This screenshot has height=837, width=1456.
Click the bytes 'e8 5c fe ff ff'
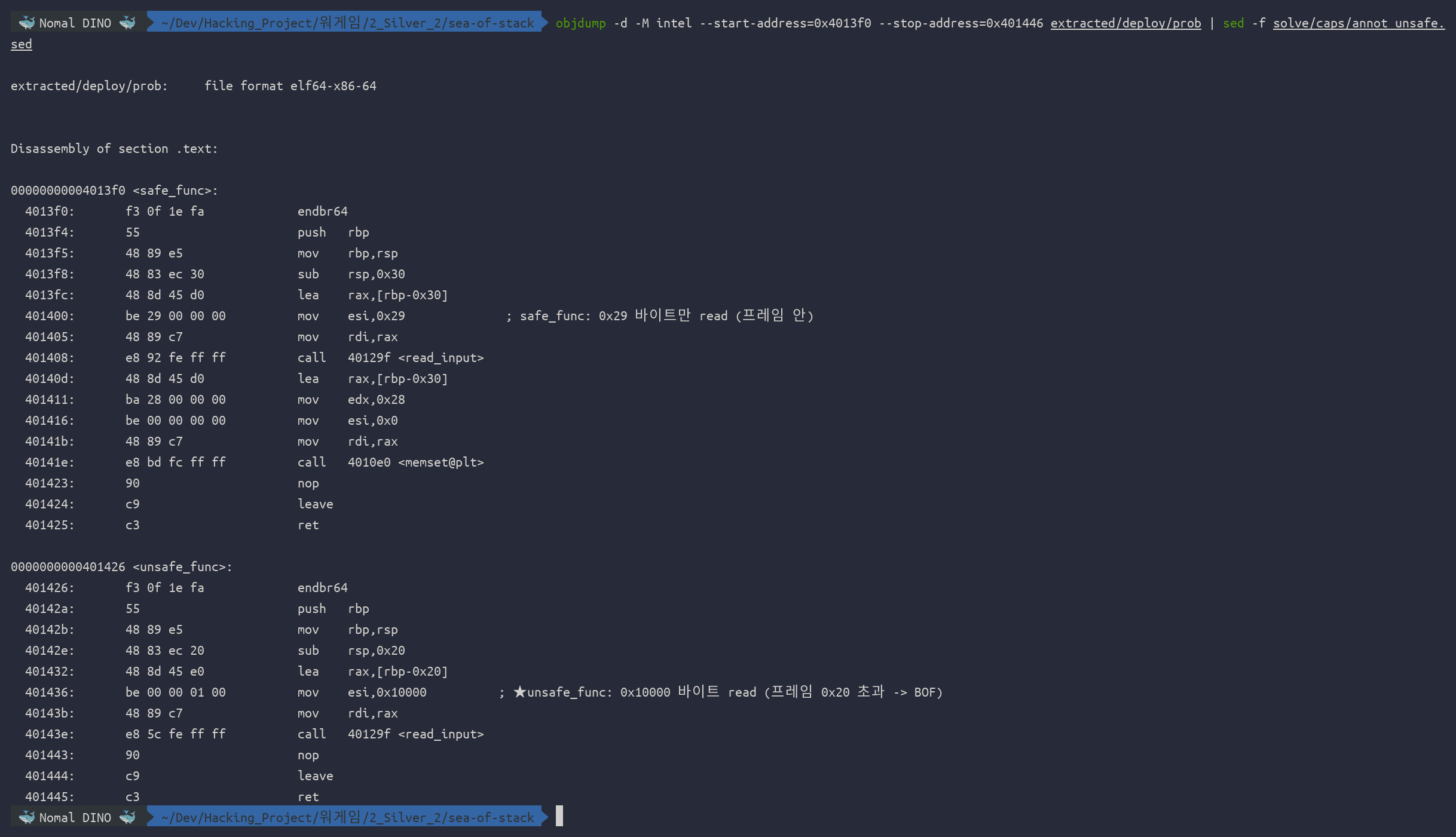(176, 734)
